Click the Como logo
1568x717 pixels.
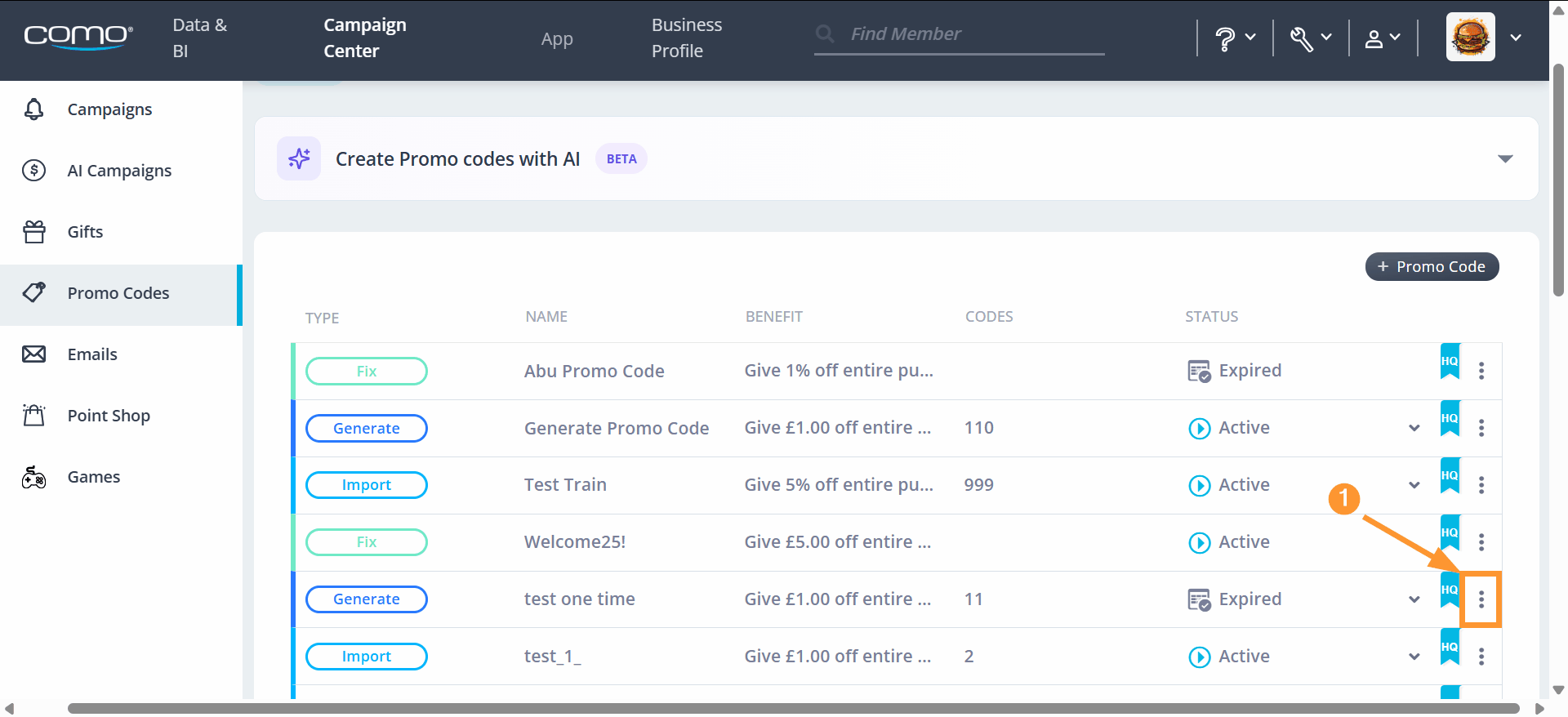pyautogui.click(x=78, y=37)
